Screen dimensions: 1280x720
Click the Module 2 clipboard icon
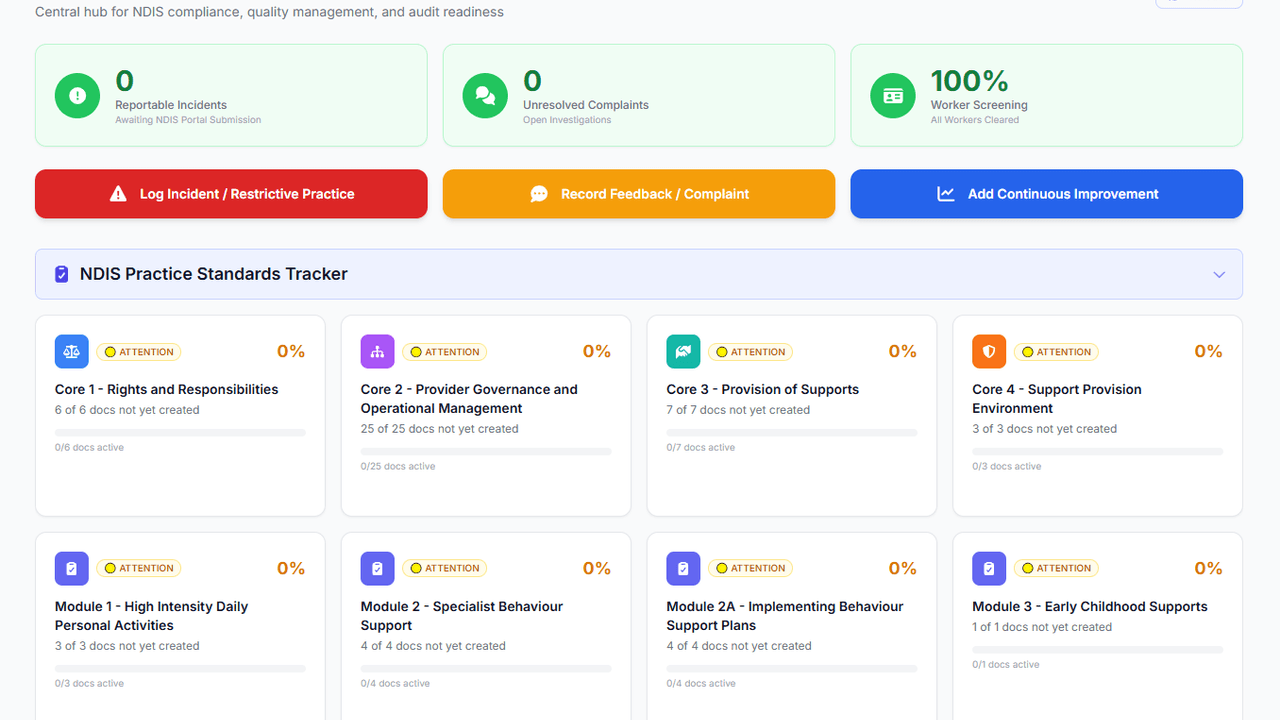pos(378,569)
